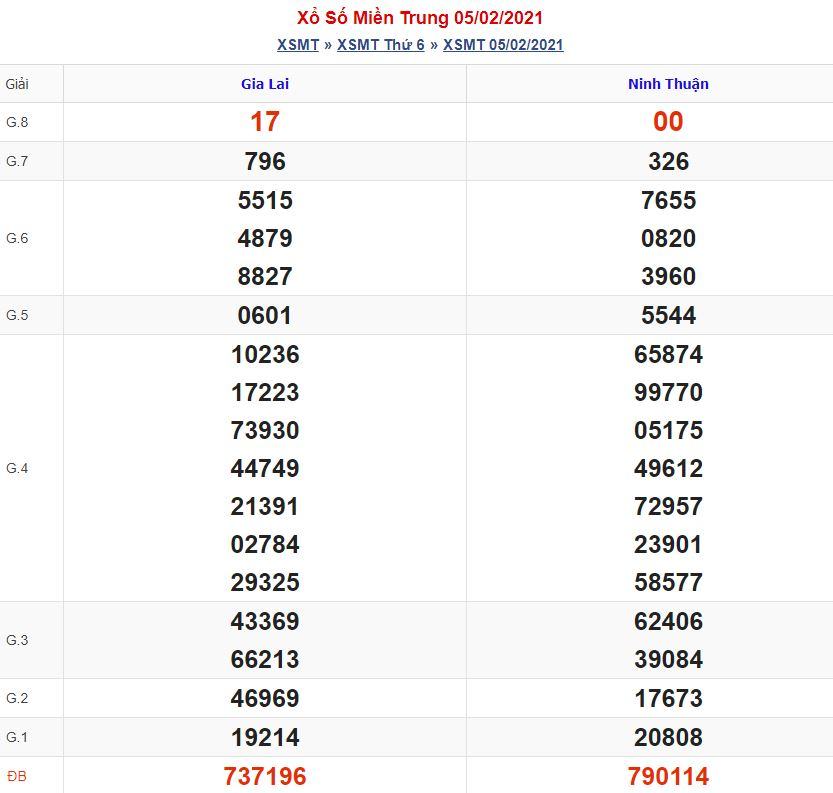Select Ninh Thuận G.8 result 00
833x793 pixels.
[668, 122]
